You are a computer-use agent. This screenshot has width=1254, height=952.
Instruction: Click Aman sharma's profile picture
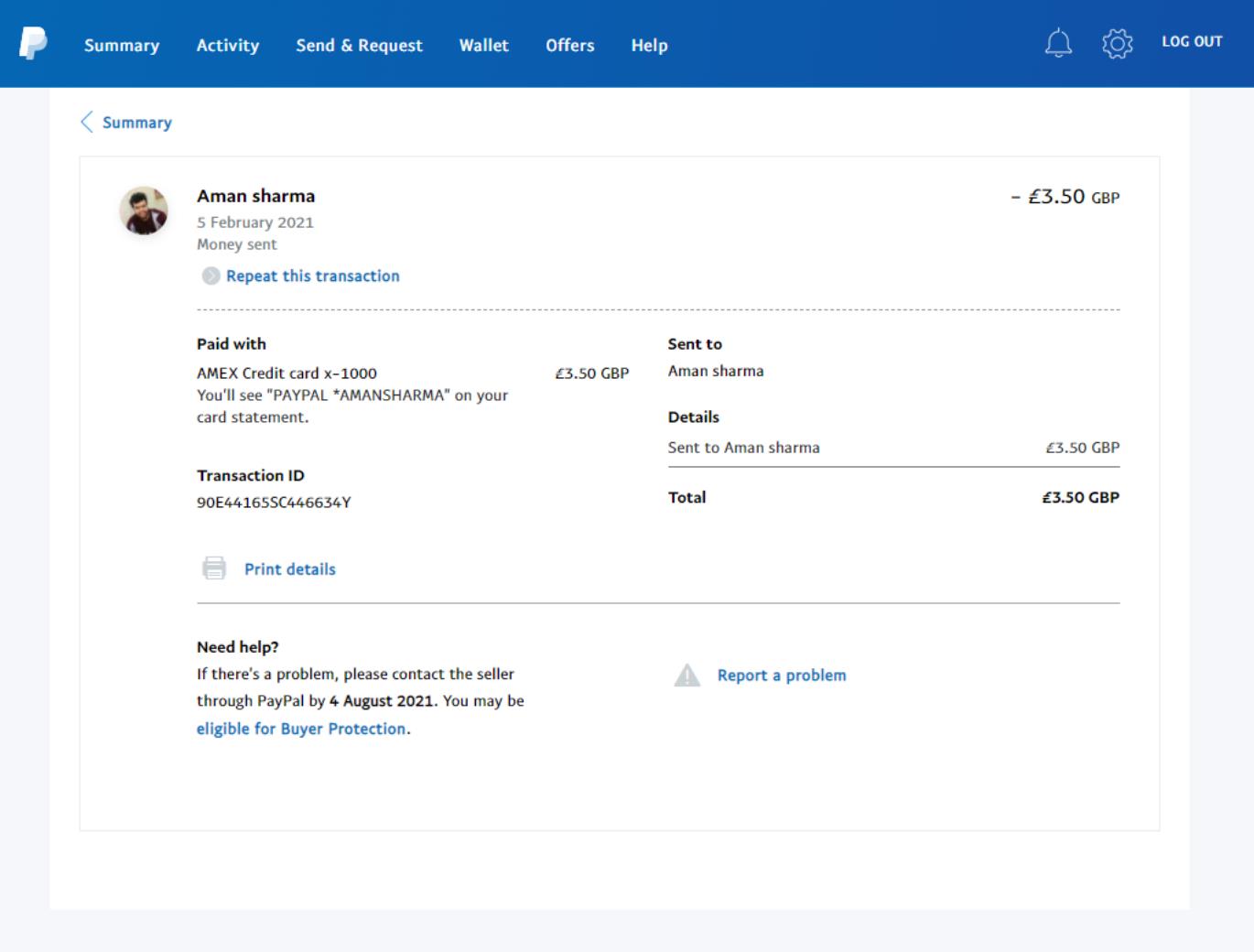point(144,211)
